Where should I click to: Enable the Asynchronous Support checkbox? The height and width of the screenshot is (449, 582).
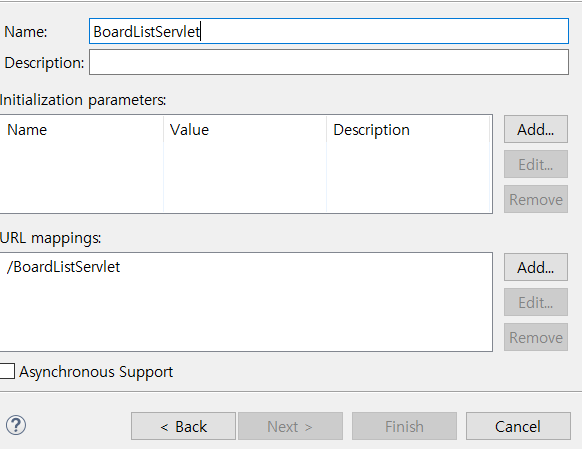(x=7, y=371)
